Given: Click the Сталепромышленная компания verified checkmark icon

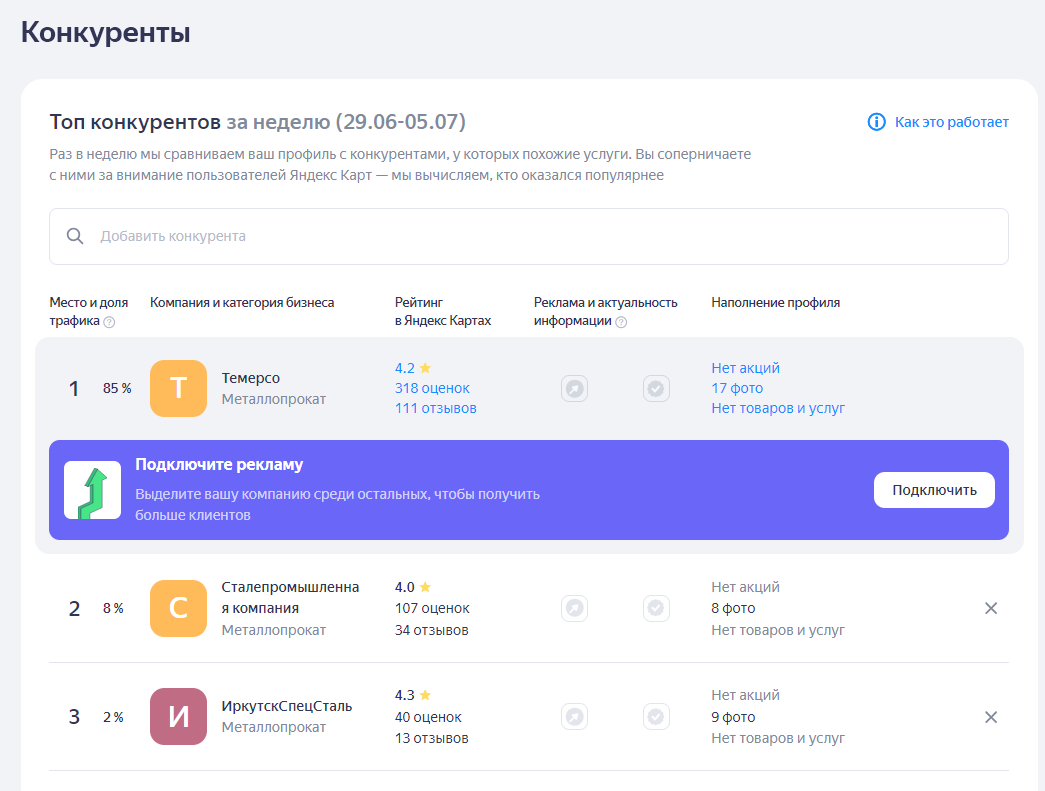Looking at the screenshot, I should pyautogui.click(x=656, y=608).
